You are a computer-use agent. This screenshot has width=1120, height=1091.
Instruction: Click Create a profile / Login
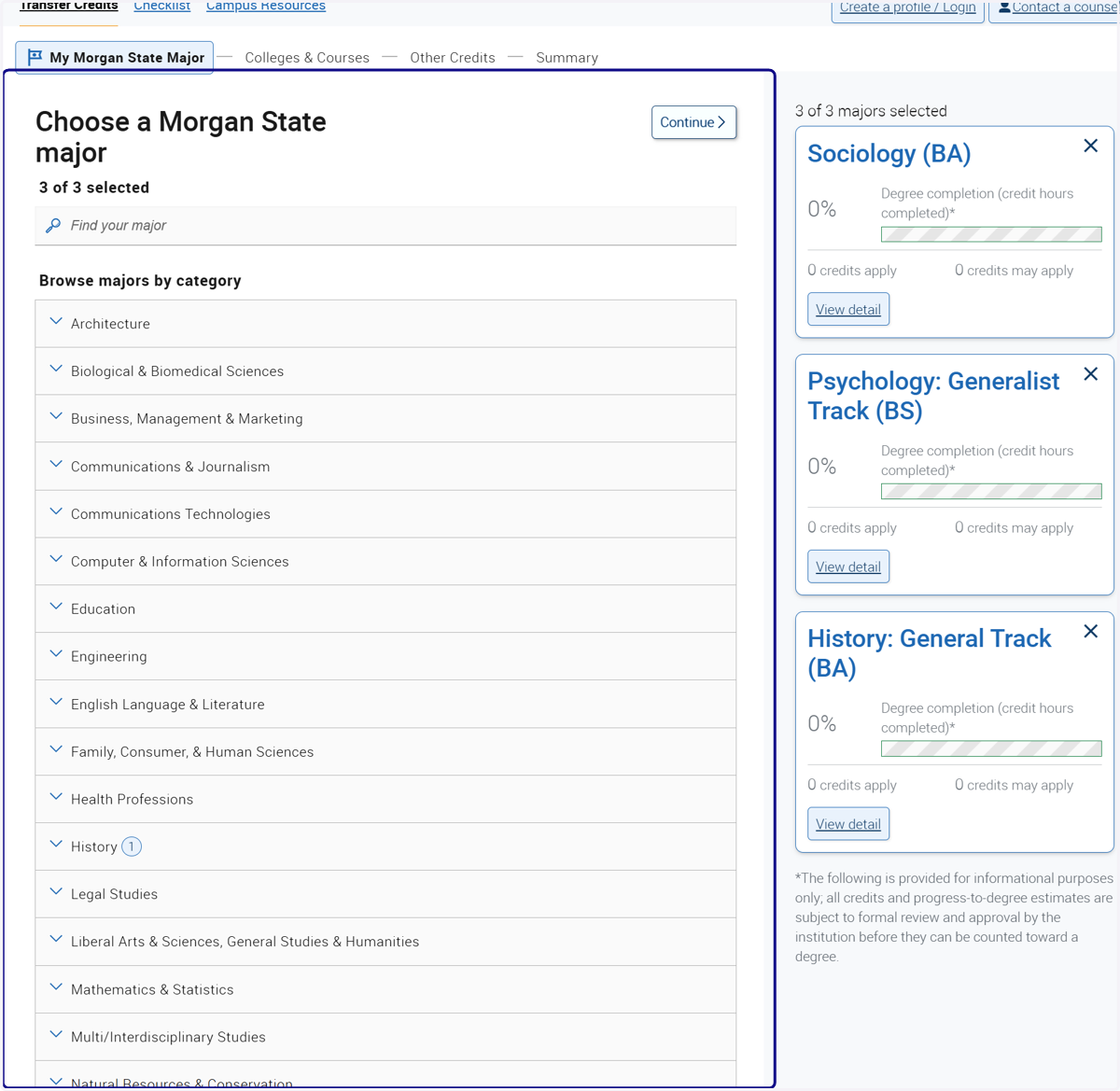point(907,8)
